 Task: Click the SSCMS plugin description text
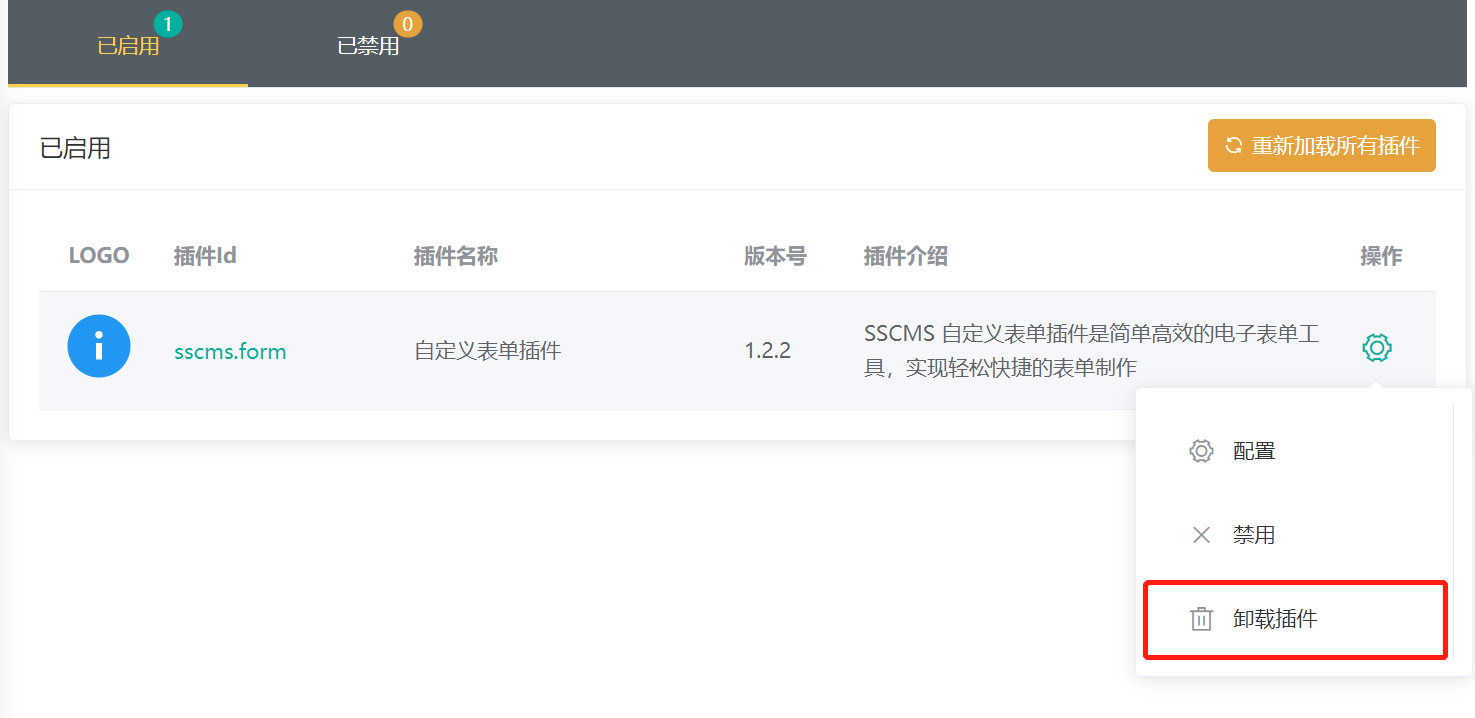click(x=1091, y=351)
